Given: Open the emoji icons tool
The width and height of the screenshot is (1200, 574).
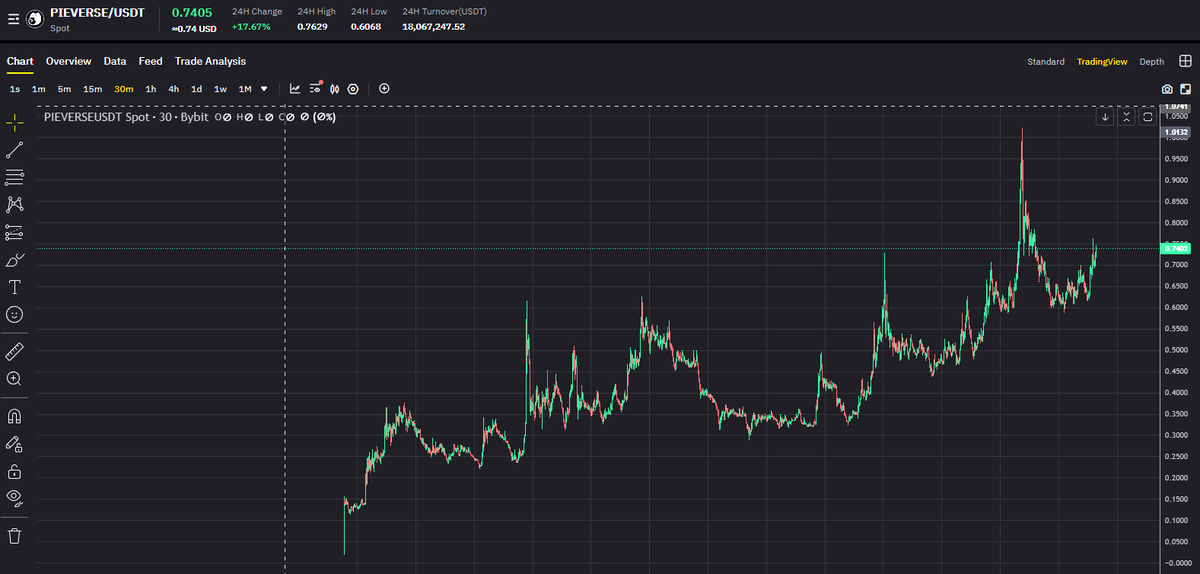Looking at the screenshot, I should pyautogui.click(x=14, y=314).
